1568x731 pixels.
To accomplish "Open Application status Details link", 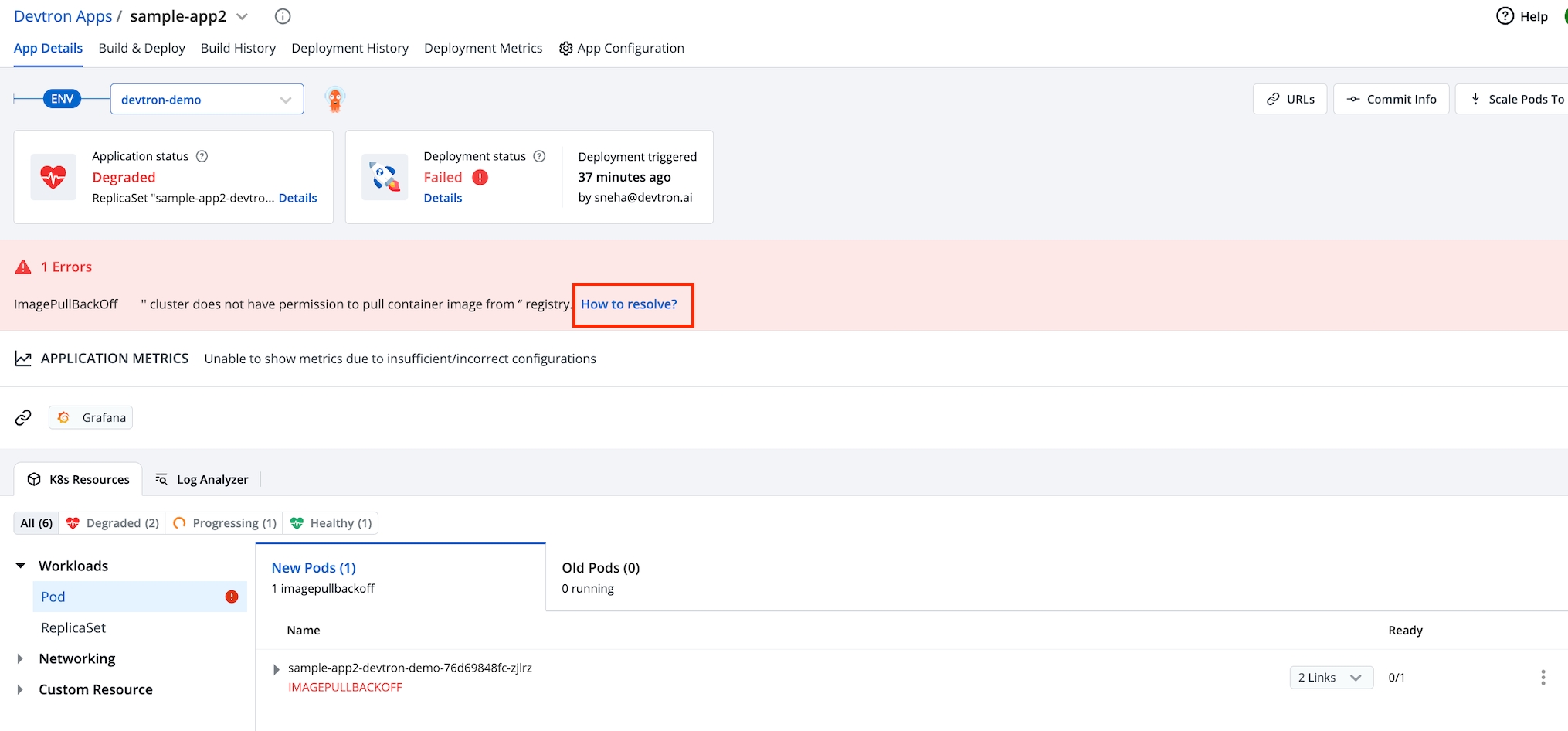I will (x=297, y=198).
